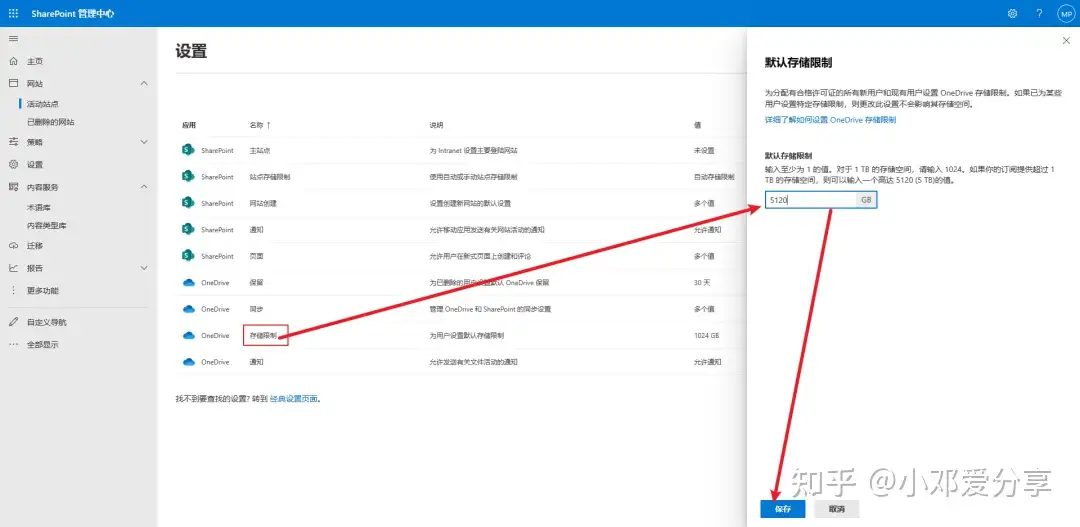Click the OneDrive cloud icon in 保留 row

(x=189, y=282)
